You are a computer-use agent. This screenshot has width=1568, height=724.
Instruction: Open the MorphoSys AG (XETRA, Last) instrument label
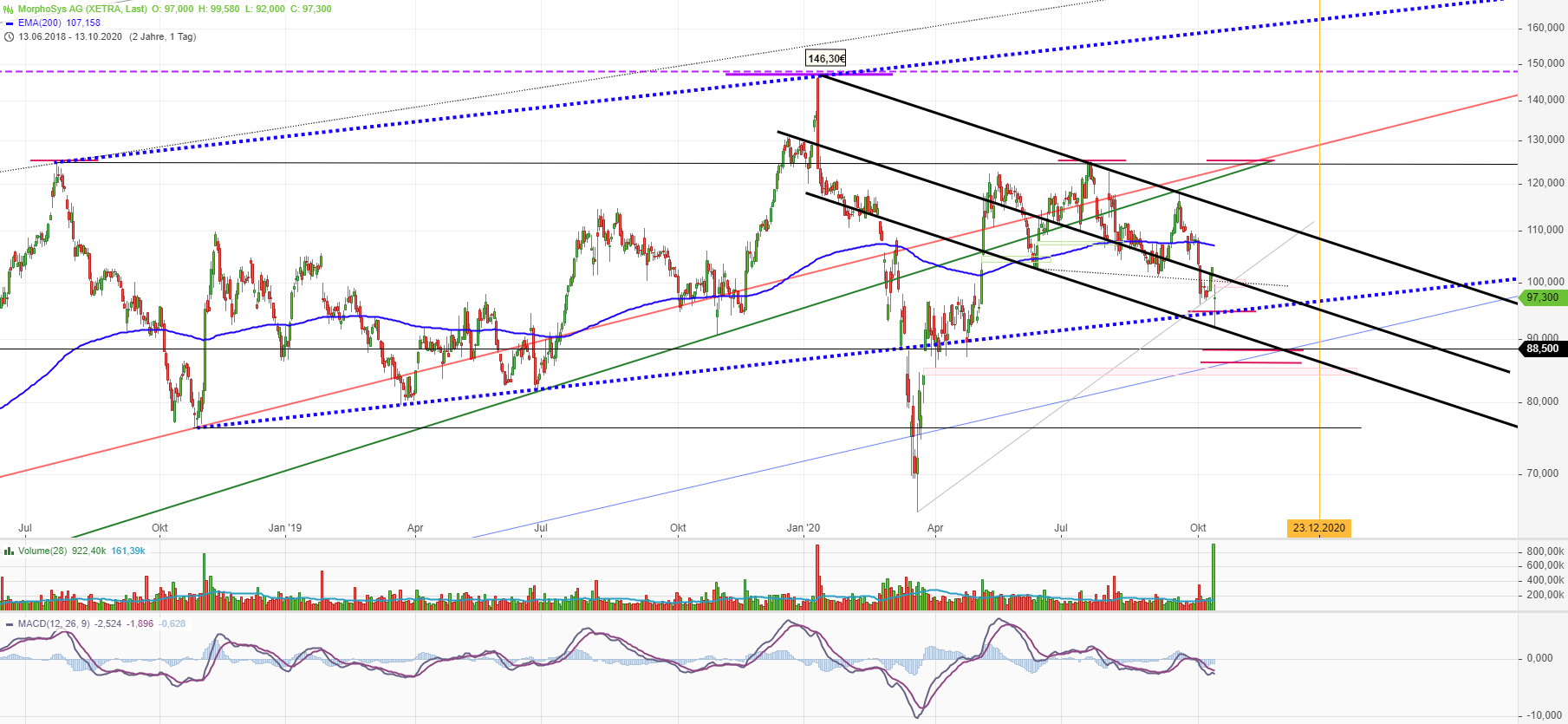click(81, 9)
